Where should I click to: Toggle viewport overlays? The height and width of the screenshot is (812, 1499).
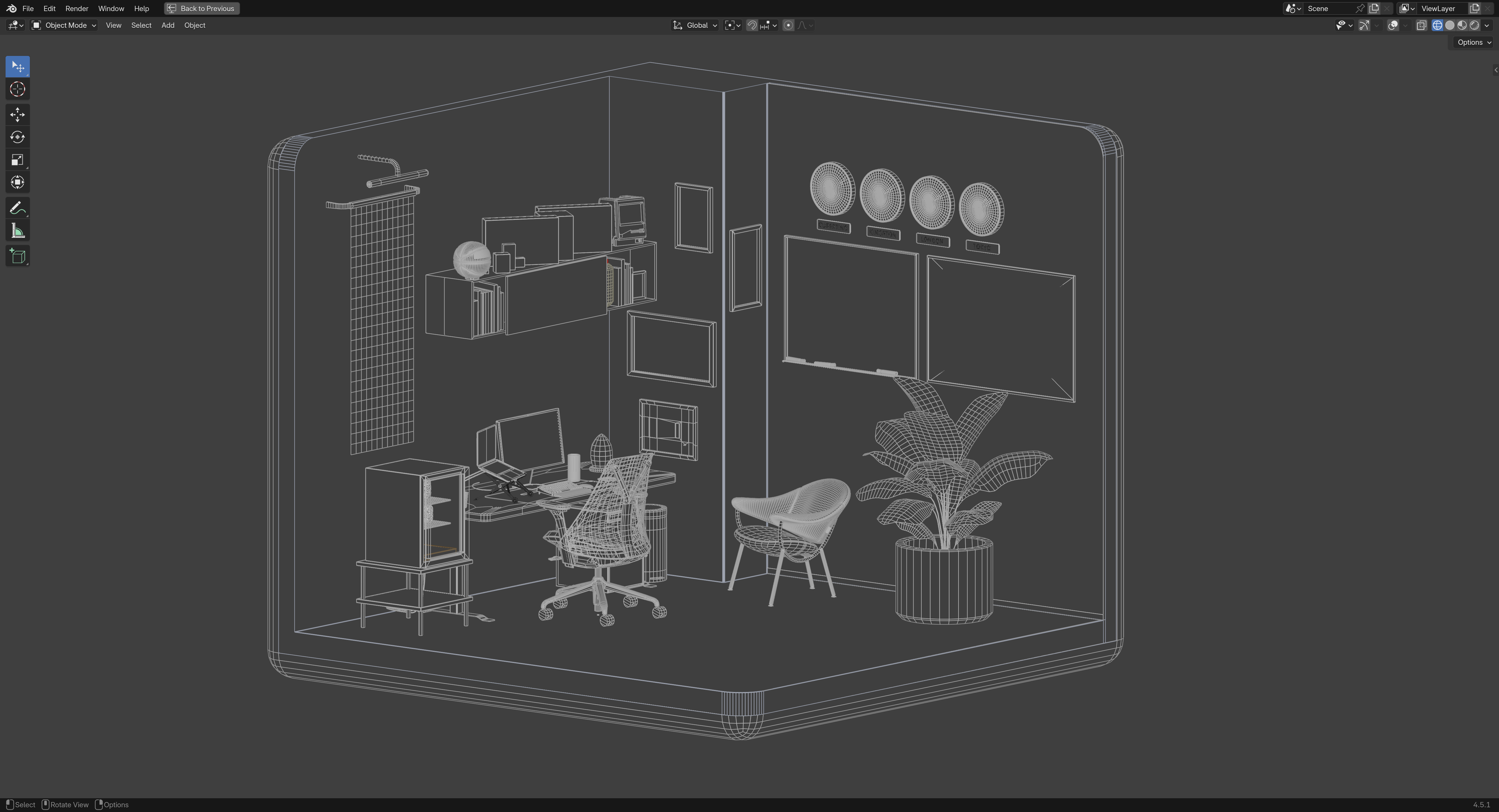pos(1393,25)
